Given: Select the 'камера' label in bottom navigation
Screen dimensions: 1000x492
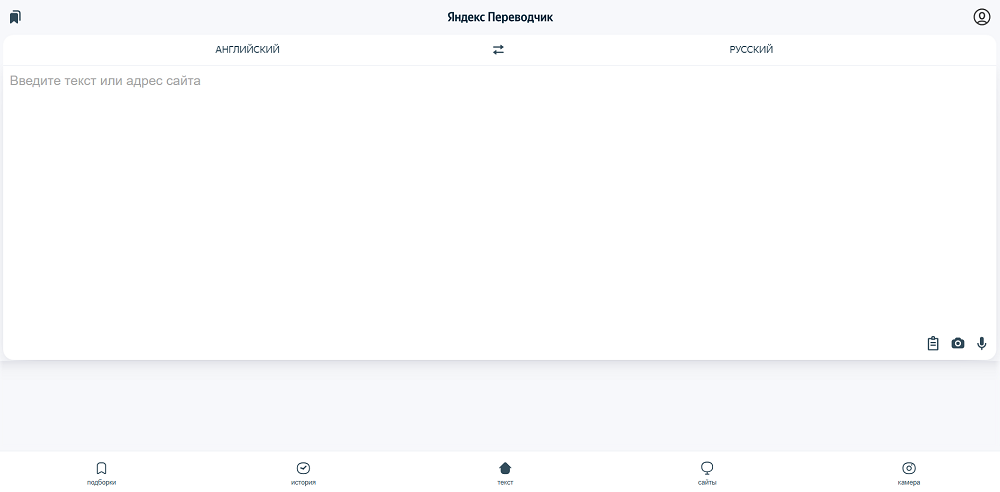Looking at the screenshot, I should (x=909, y=482).
